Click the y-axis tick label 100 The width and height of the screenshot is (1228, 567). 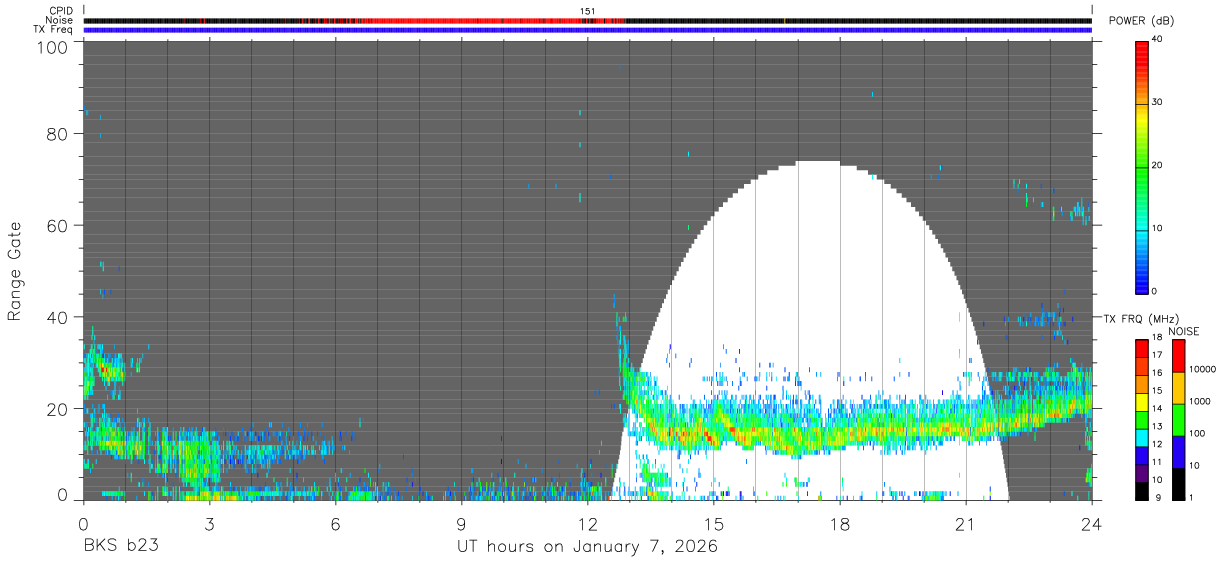pos(50,46)
